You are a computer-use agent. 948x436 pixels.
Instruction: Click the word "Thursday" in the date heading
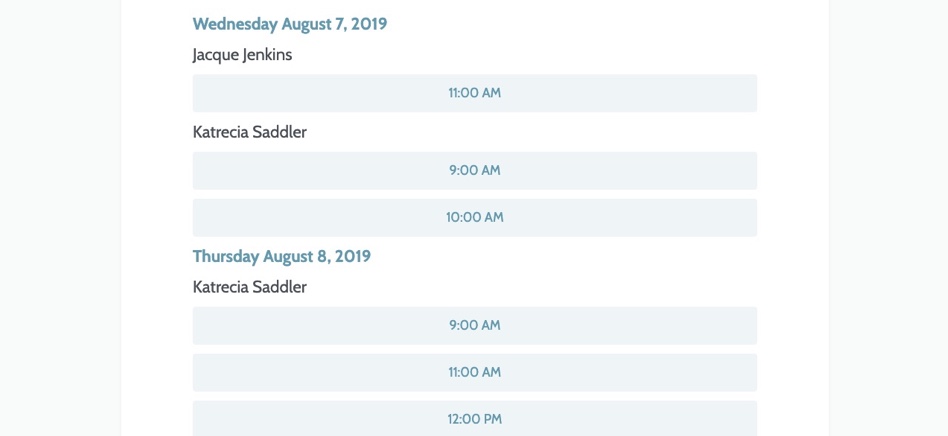(x=226, y=256)
